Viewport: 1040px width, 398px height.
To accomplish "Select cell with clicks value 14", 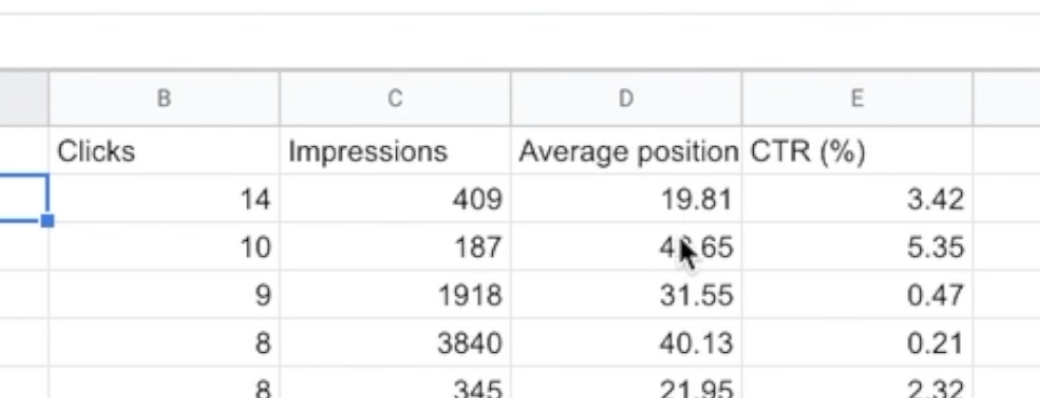I will pyautogui.click(x=164, y=198).
